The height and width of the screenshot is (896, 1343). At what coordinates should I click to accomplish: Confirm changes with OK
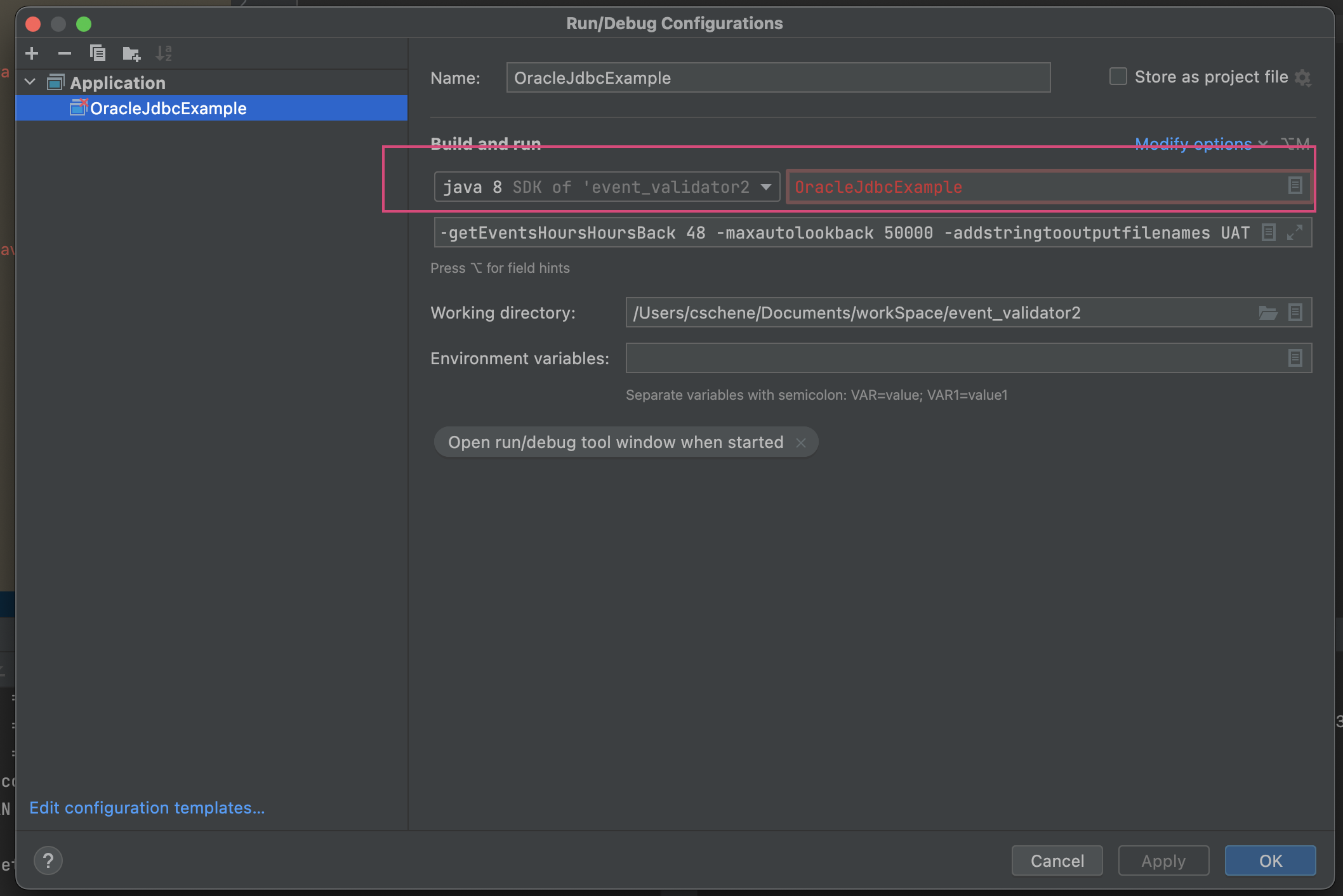[1269, 860]
